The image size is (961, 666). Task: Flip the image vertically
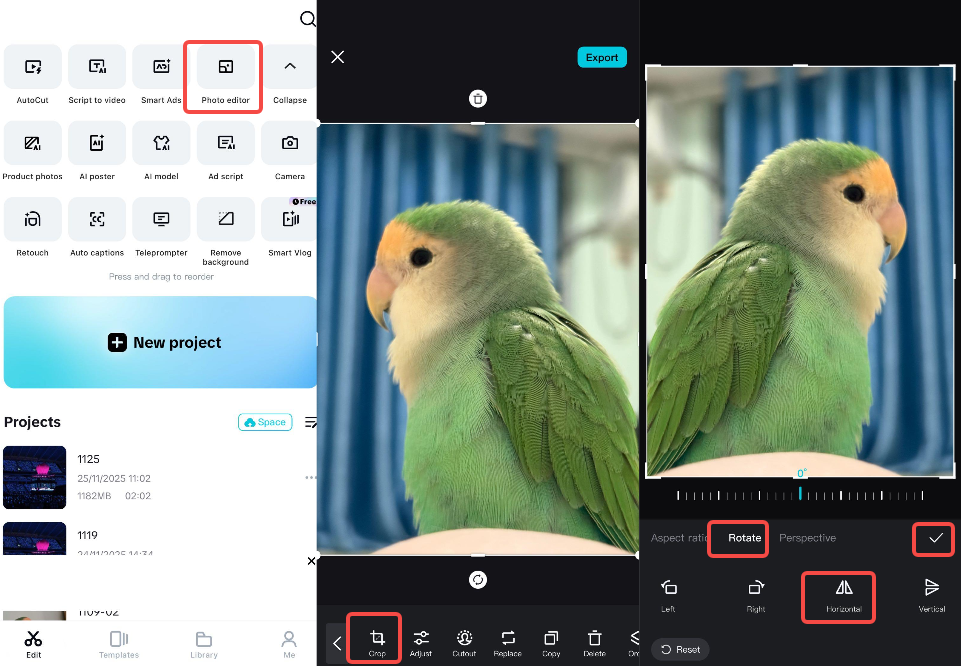click(930, 591)
